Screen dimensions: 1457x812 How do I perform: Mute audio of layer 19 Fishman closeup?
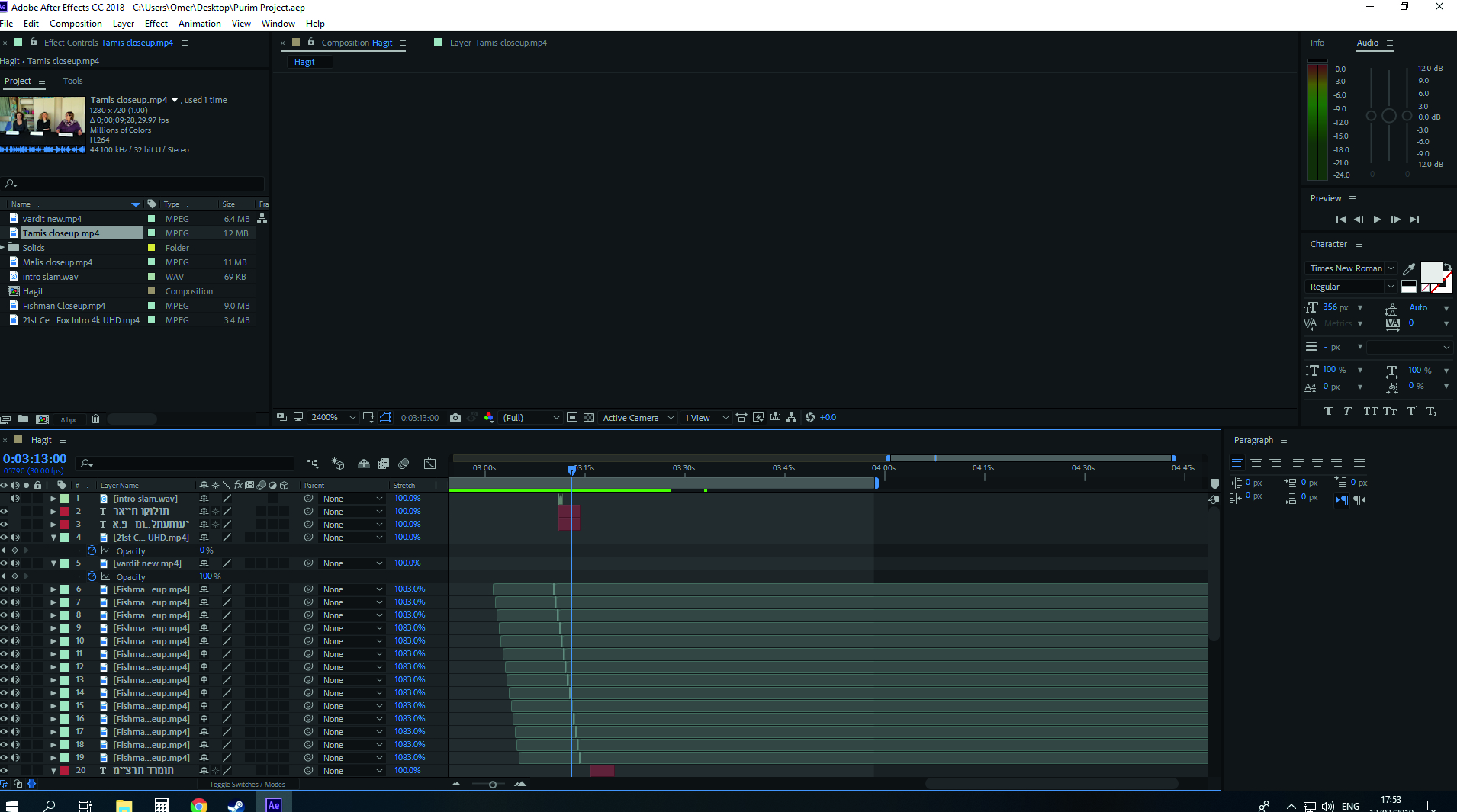(14, 758)
